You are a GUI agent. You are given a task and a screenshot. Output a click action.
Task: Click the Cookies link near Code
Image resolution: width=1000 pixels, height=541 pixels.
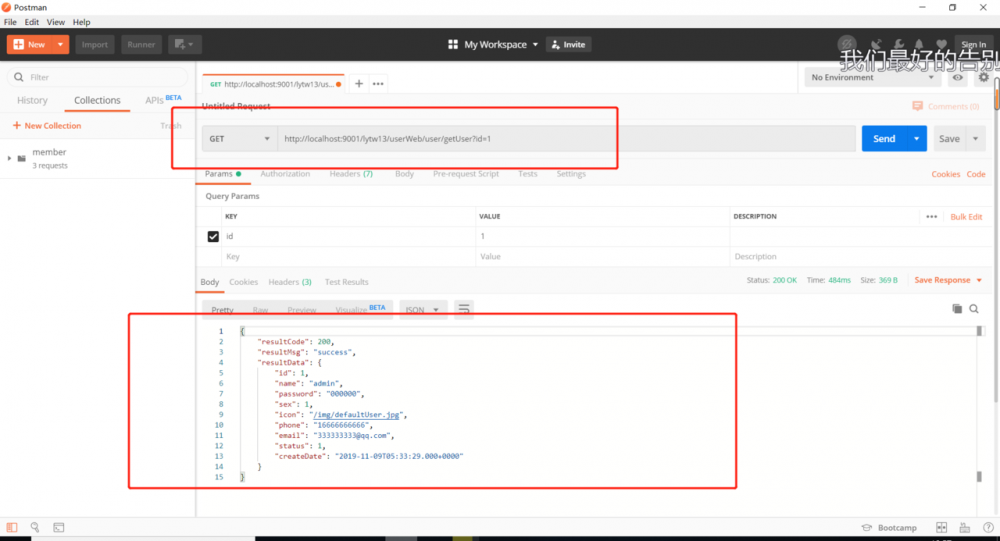[945, 174]
